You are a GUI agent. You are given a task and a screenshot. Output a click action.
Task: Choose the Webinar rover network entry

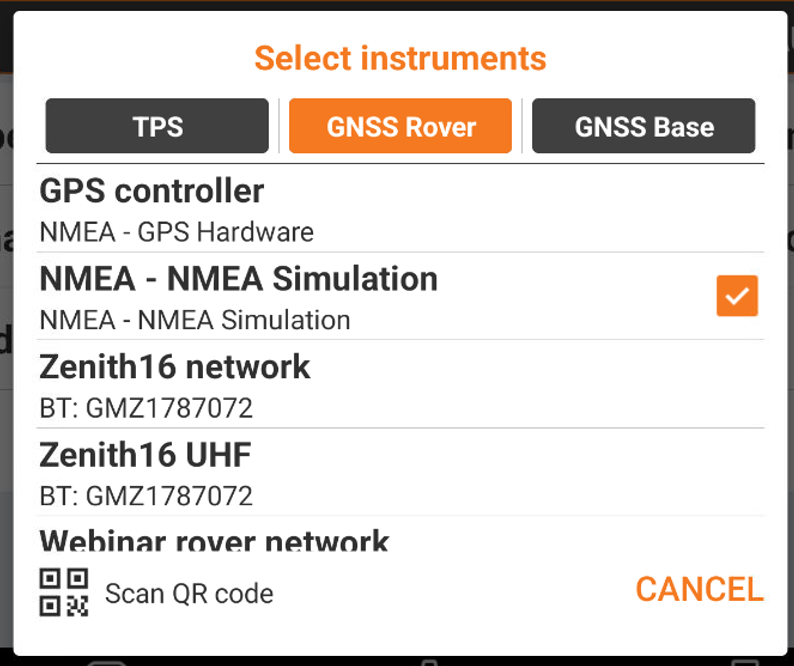[x=214, y=541]
